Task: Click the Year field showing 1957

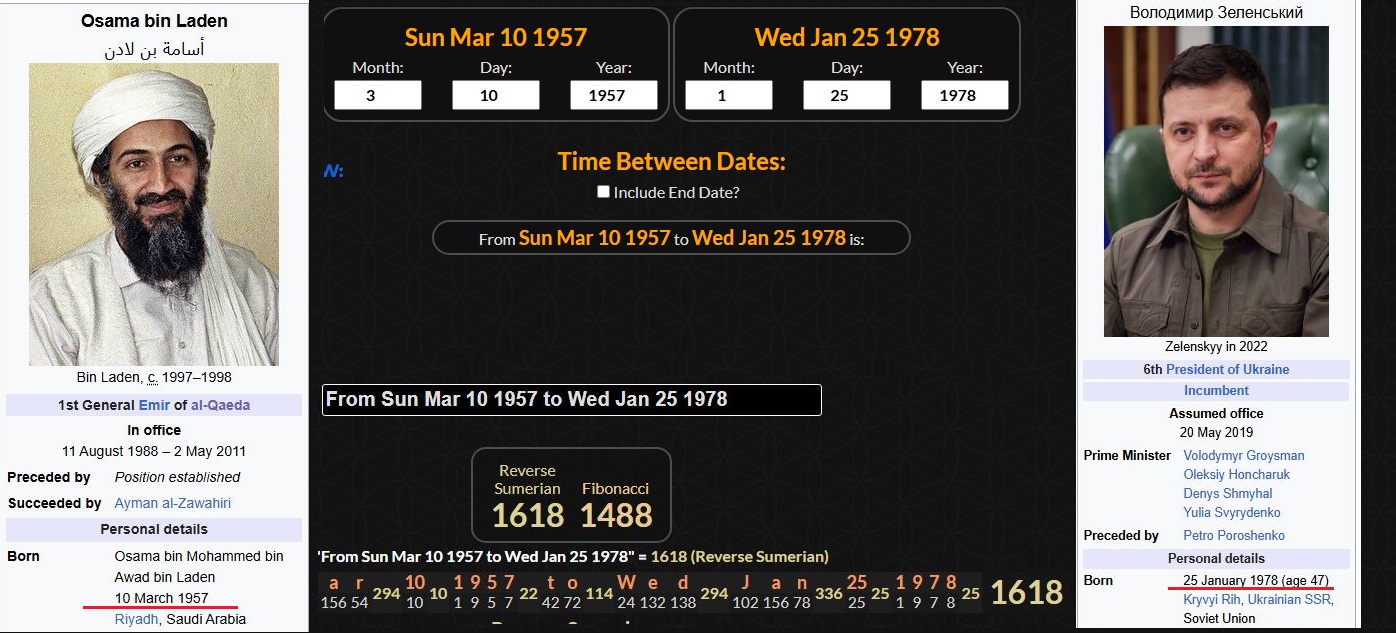Action: (613, 96)
